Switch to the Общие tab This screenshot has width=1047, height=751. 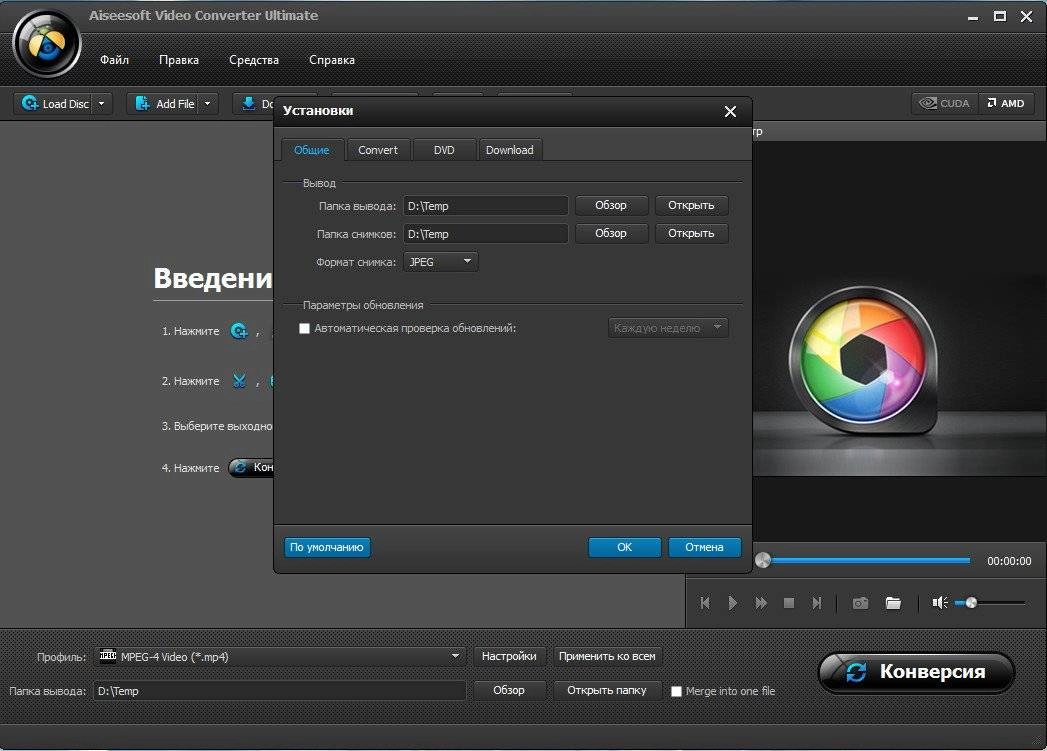pos(312,150)
